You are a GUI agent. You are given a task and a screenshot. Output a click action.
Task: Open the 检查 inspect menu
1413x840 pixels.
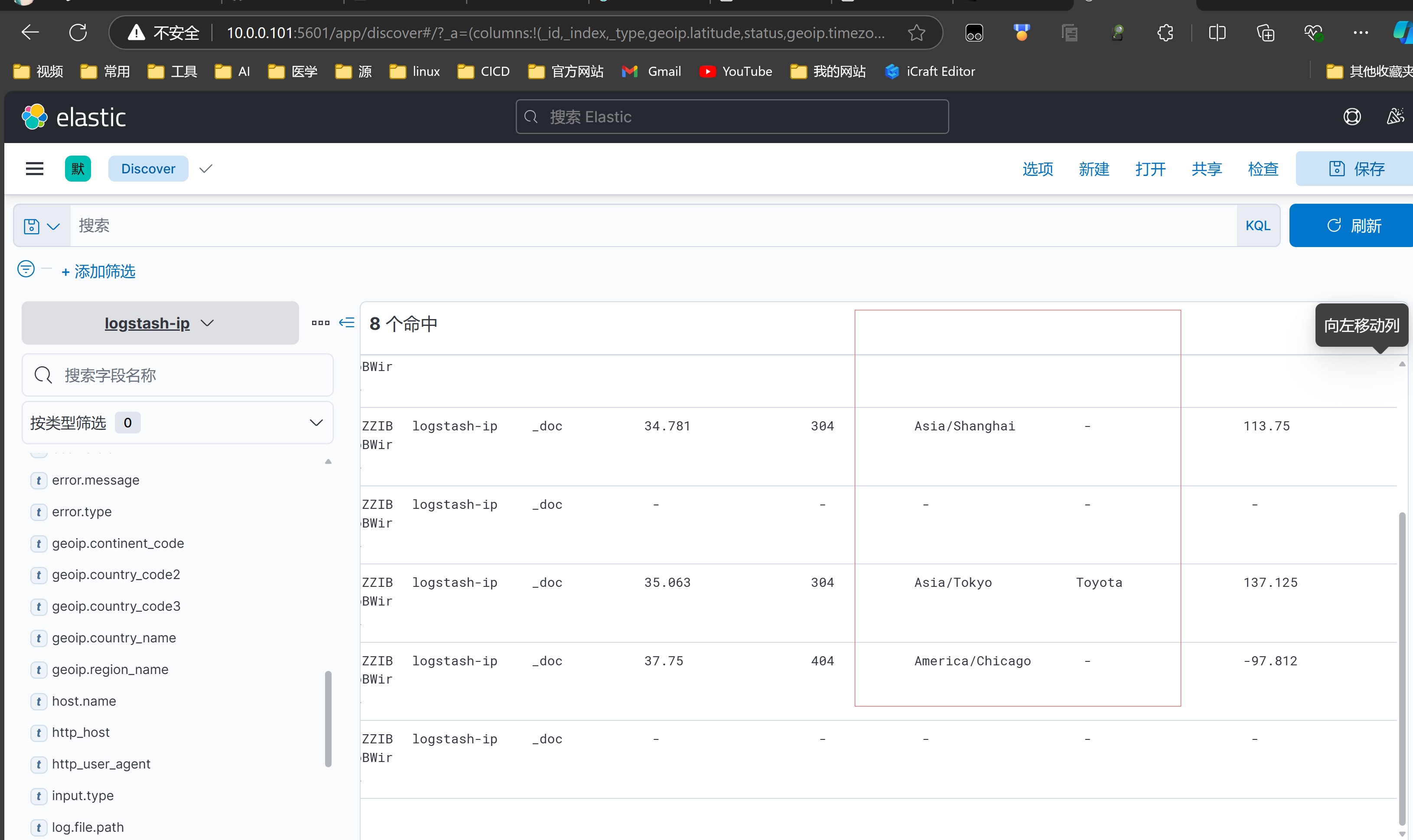coord(1263,169)
